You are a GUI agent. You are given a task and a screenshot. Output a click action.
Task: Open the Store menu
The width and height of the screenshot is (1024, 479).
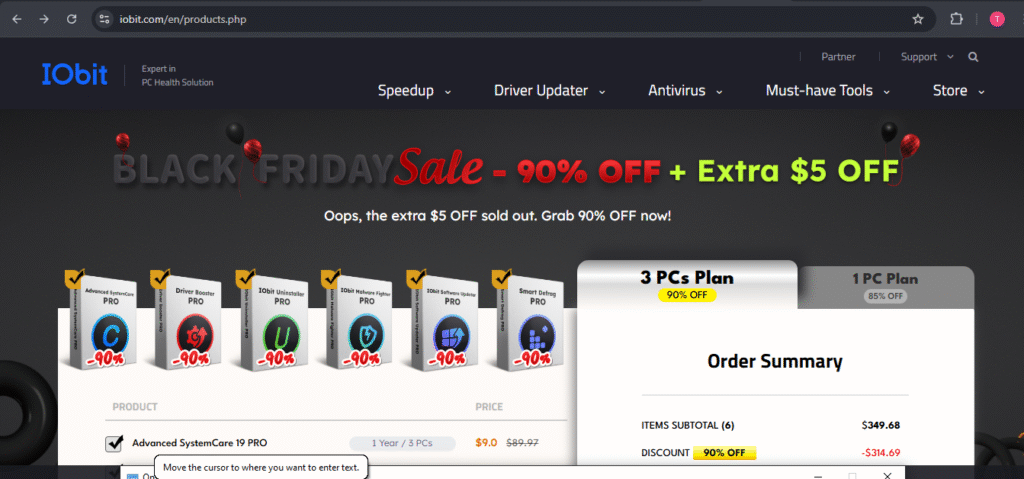coord(958,91)
